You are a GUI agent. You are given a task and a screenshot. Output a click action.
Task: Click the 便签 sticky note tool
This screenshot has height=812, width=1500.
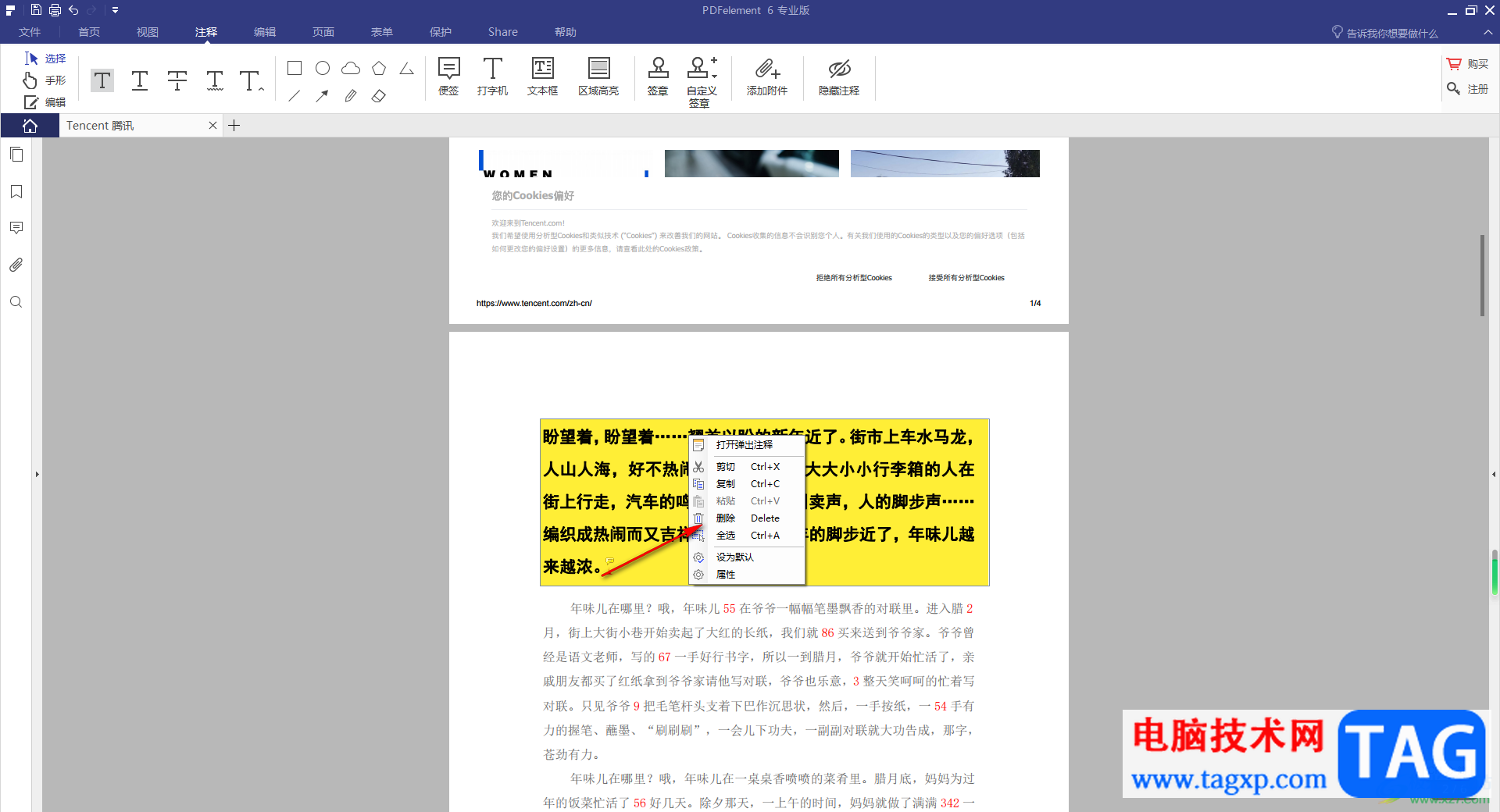point(448,77)
